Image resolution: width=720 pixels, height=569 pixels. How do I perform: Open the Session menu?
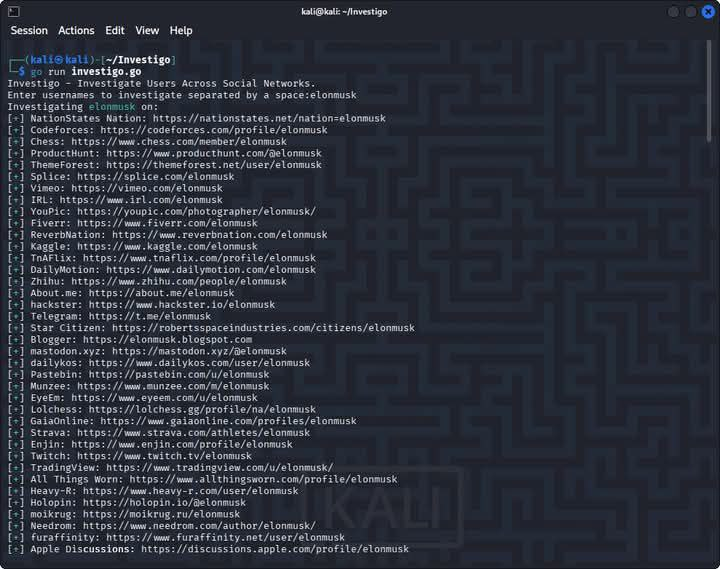pos(29,30)
